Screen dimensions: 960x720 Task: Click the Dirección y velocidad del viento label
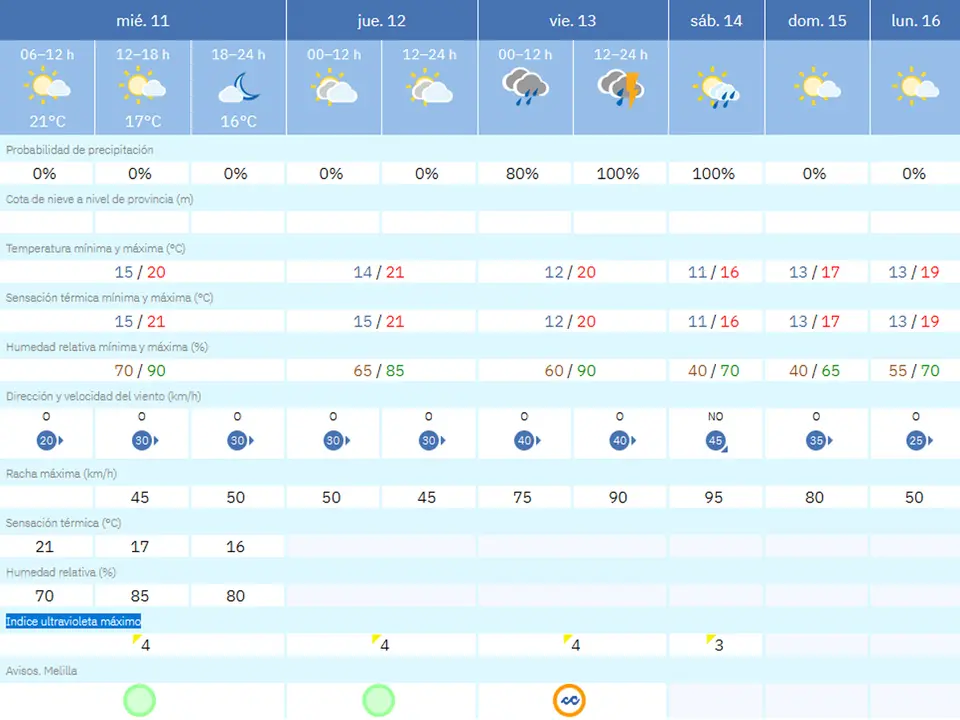(103, 396)
